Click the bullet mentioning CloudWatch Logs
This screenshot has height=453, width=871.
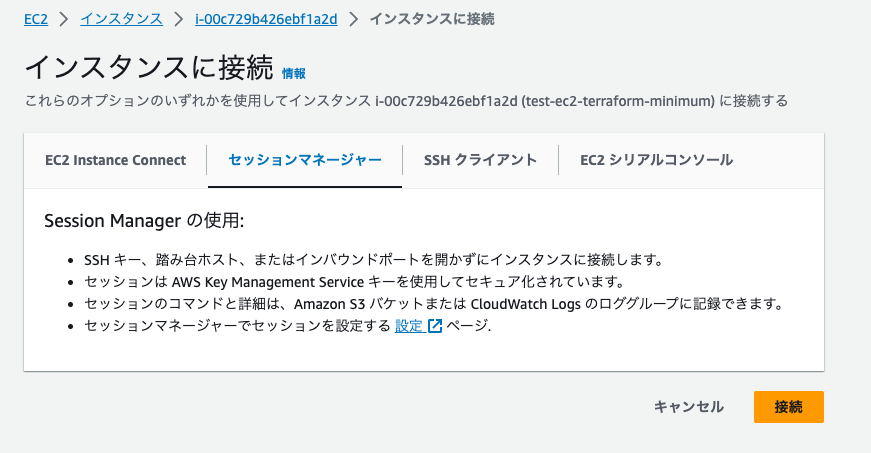click(434, 304)
